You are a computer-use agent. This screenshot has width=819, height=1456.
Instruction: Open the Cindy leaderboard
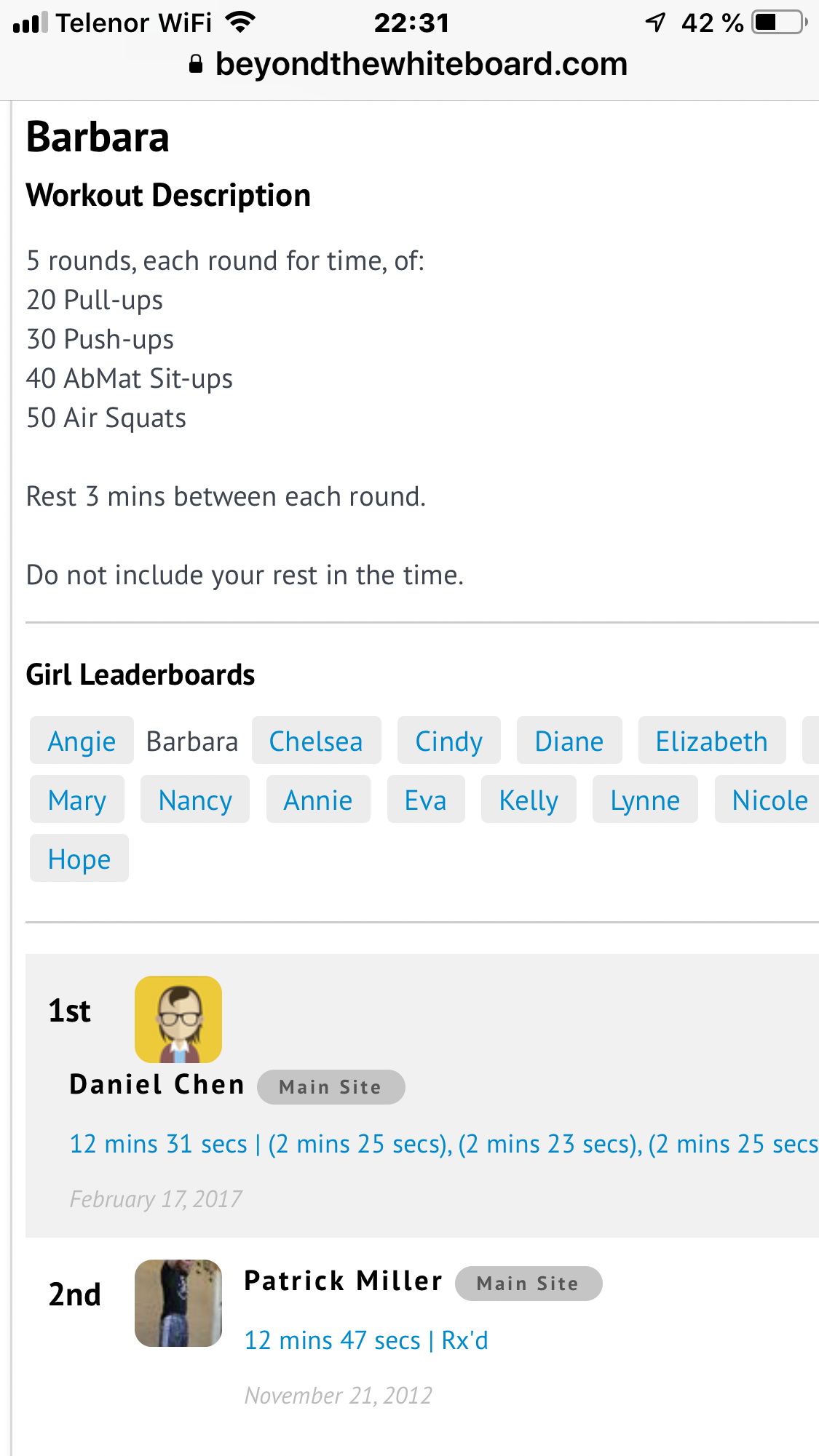[448, 741]
